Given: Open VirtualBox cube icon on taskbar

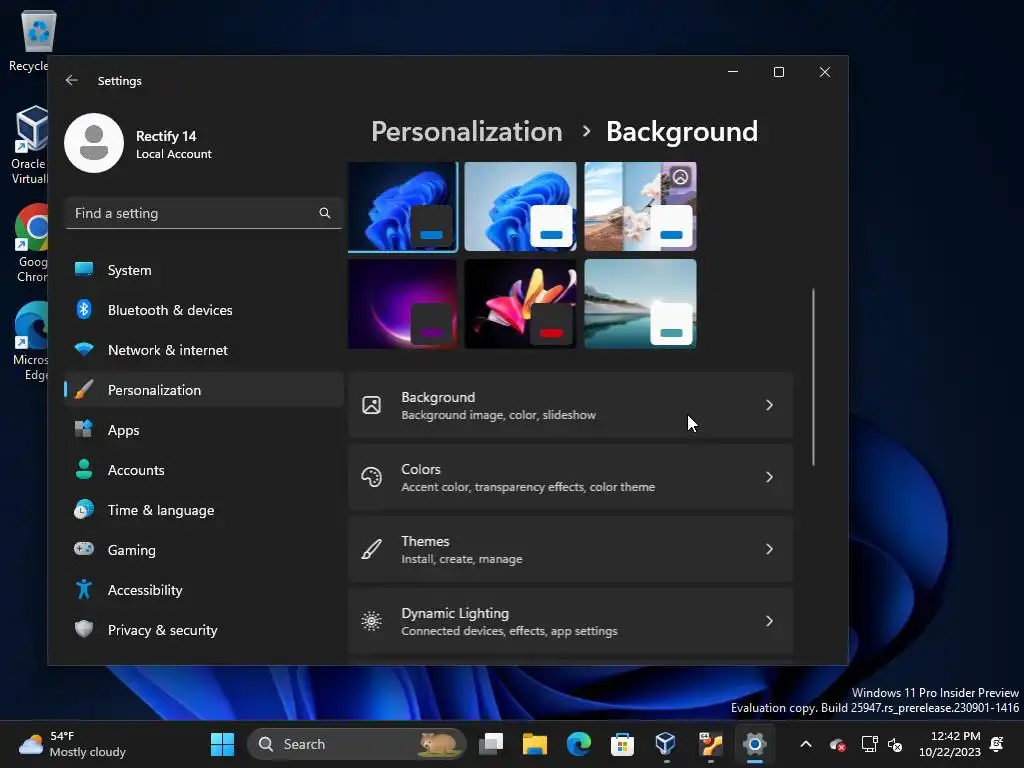Looking at the screenshot, I should click(665, 744).
